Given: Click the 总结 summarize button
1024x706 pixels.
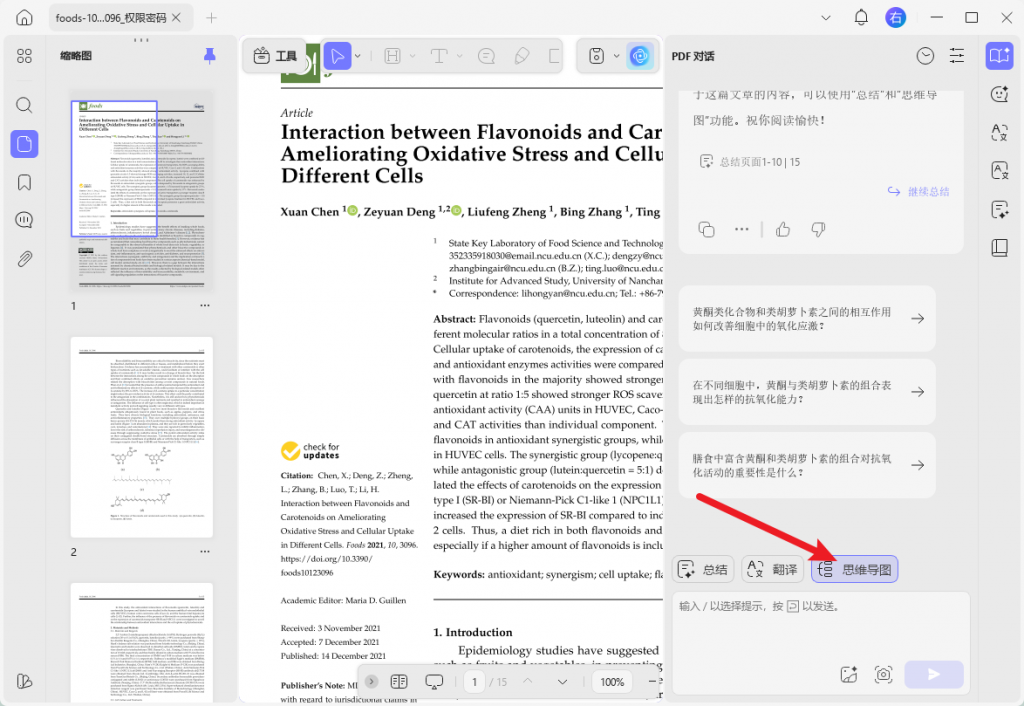Looking at the screenshot, I should point(703,569).
